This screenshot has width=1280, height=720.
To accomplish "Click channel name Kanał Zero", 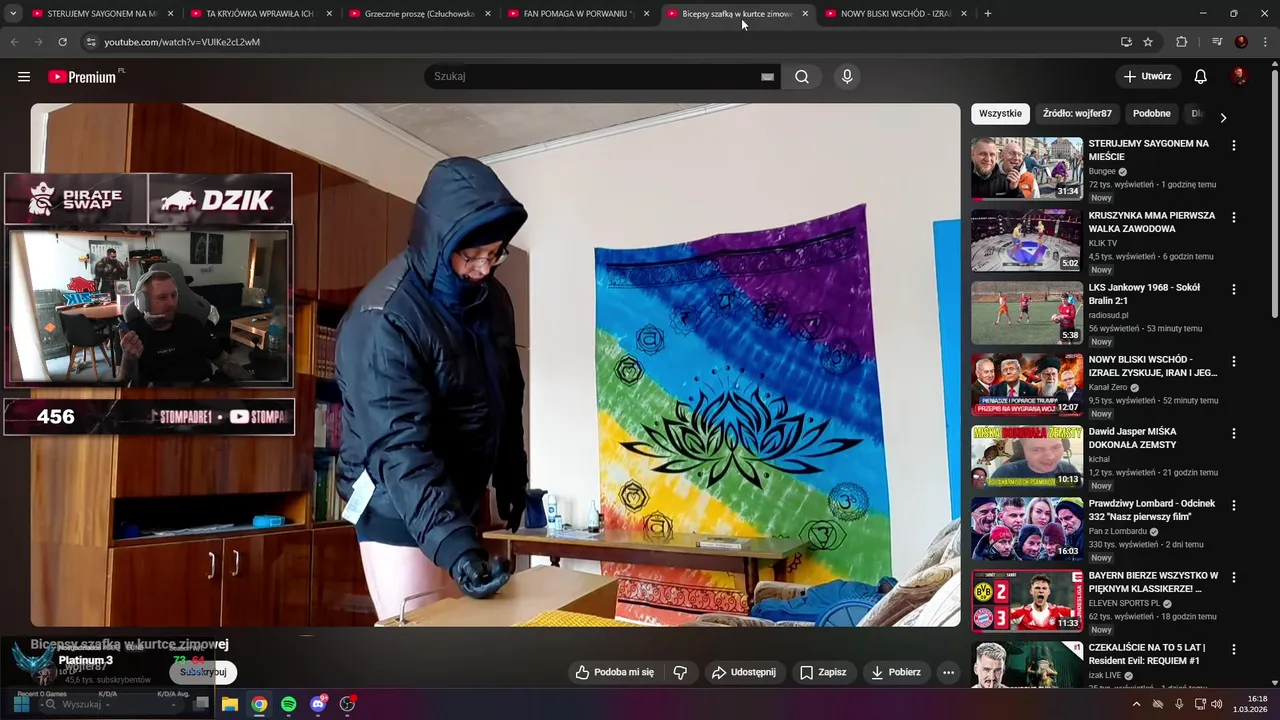I will (x=1108, y=387).
